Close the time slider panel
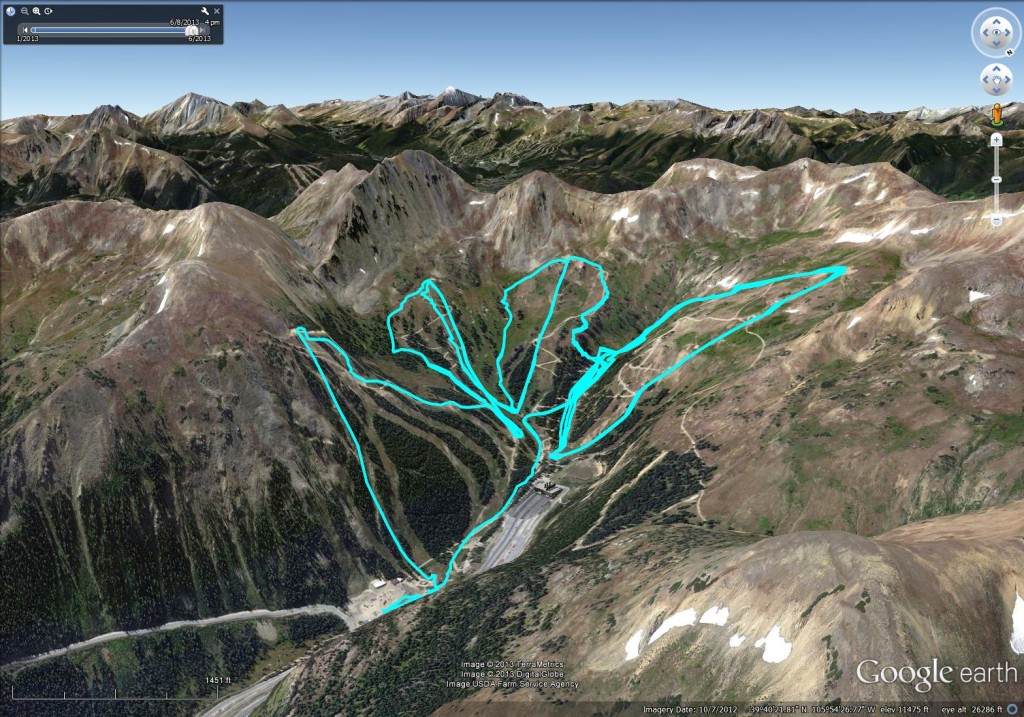 pyautogui.click(x=217, y=11)
